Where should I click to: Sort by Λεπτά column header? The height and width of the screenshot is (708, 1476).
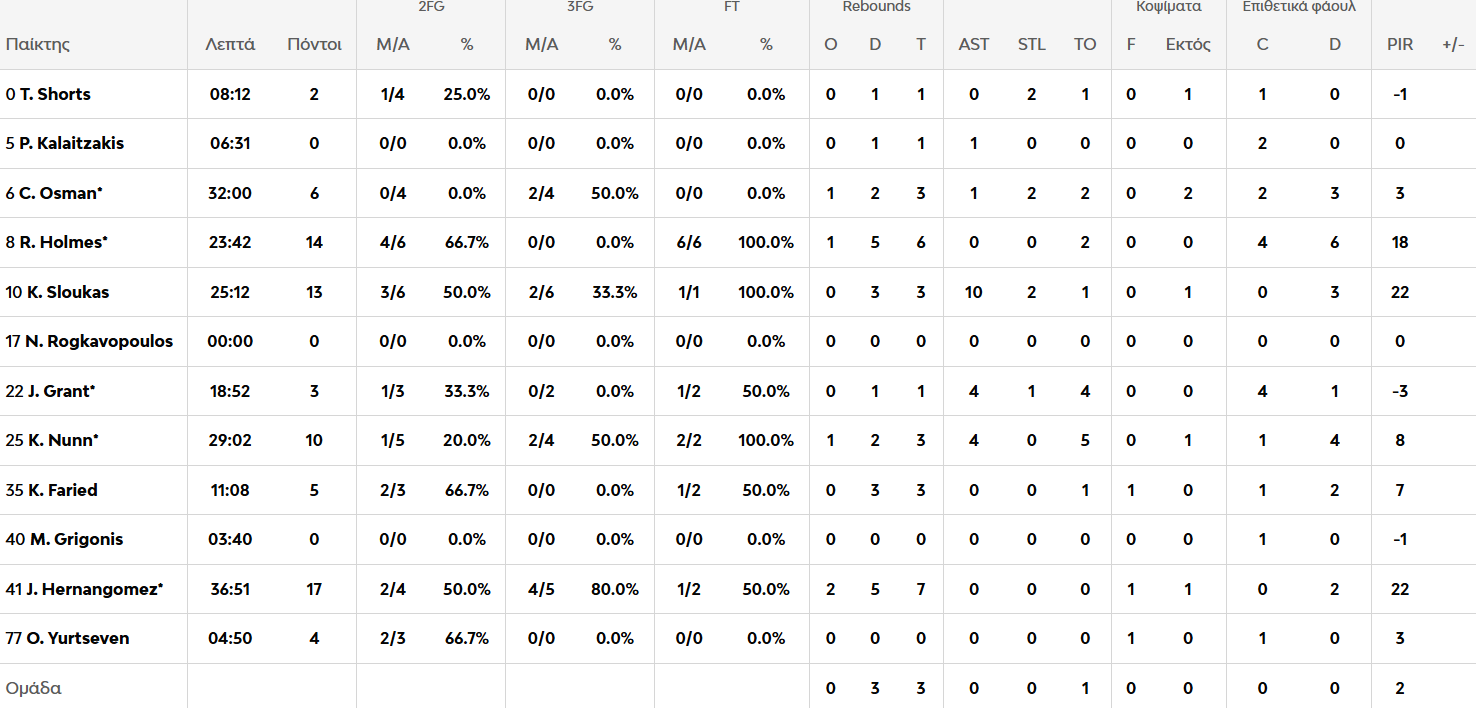[x=230, y=44]
